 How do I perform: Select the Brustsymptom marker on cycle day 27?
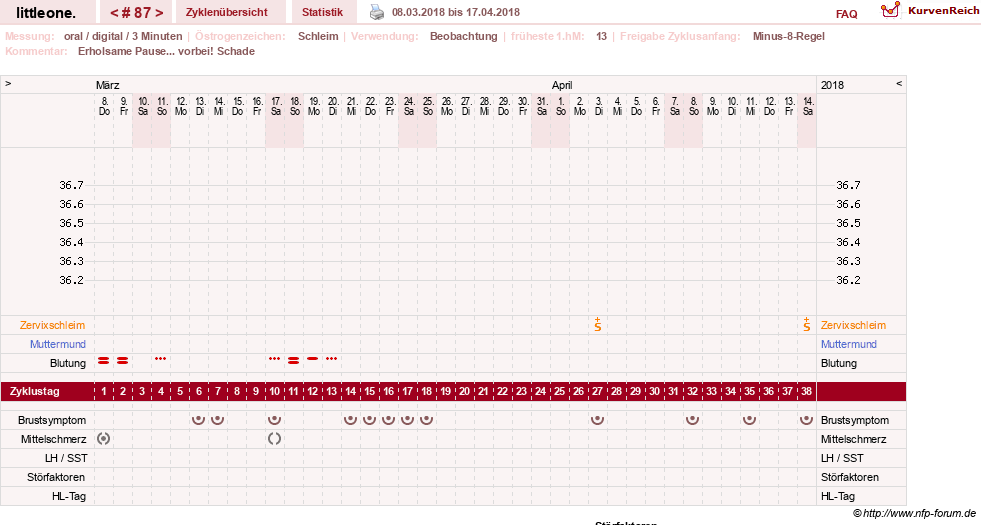click(x=597, y=420)
